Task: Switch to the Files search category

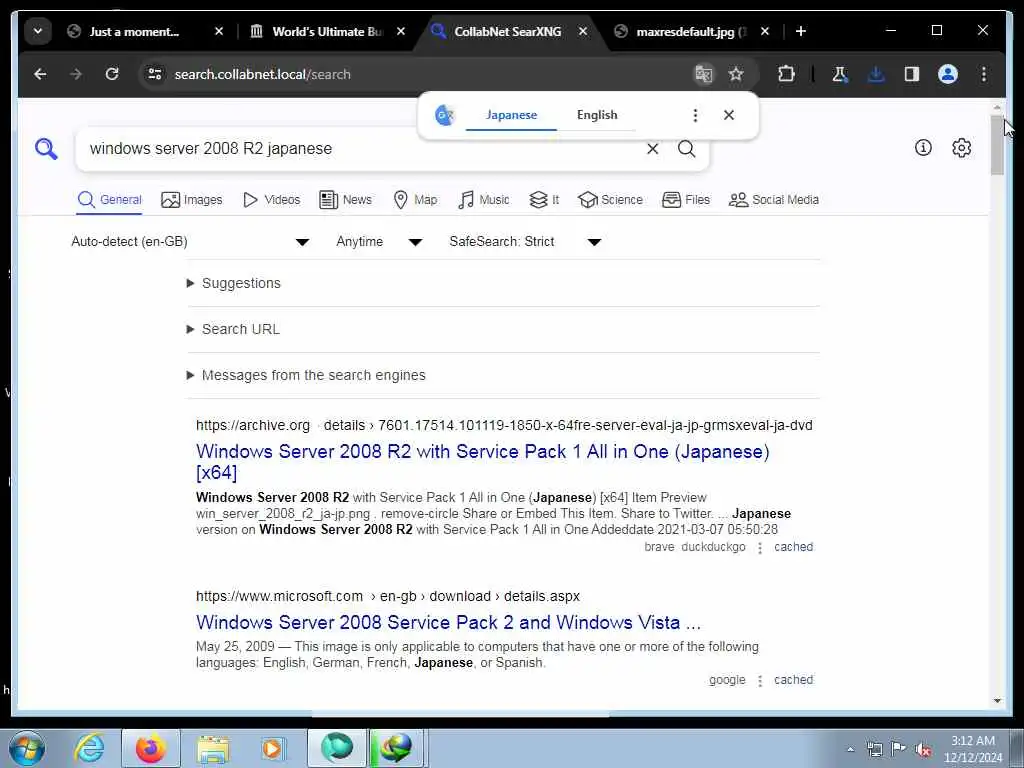Action: point(686,200)
